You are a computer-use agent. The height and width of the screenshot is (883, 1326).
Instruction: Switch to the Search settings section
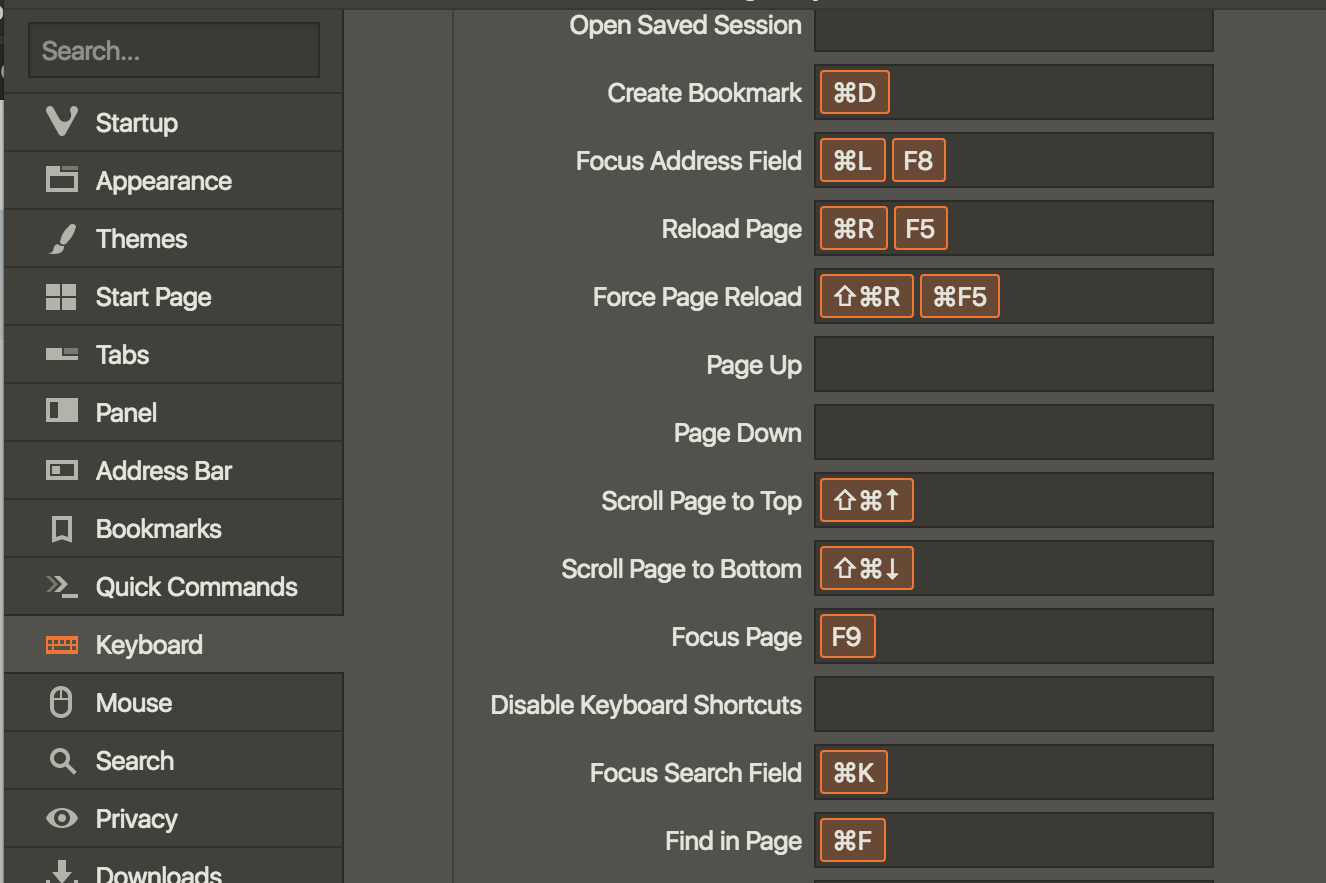point(134,761)
